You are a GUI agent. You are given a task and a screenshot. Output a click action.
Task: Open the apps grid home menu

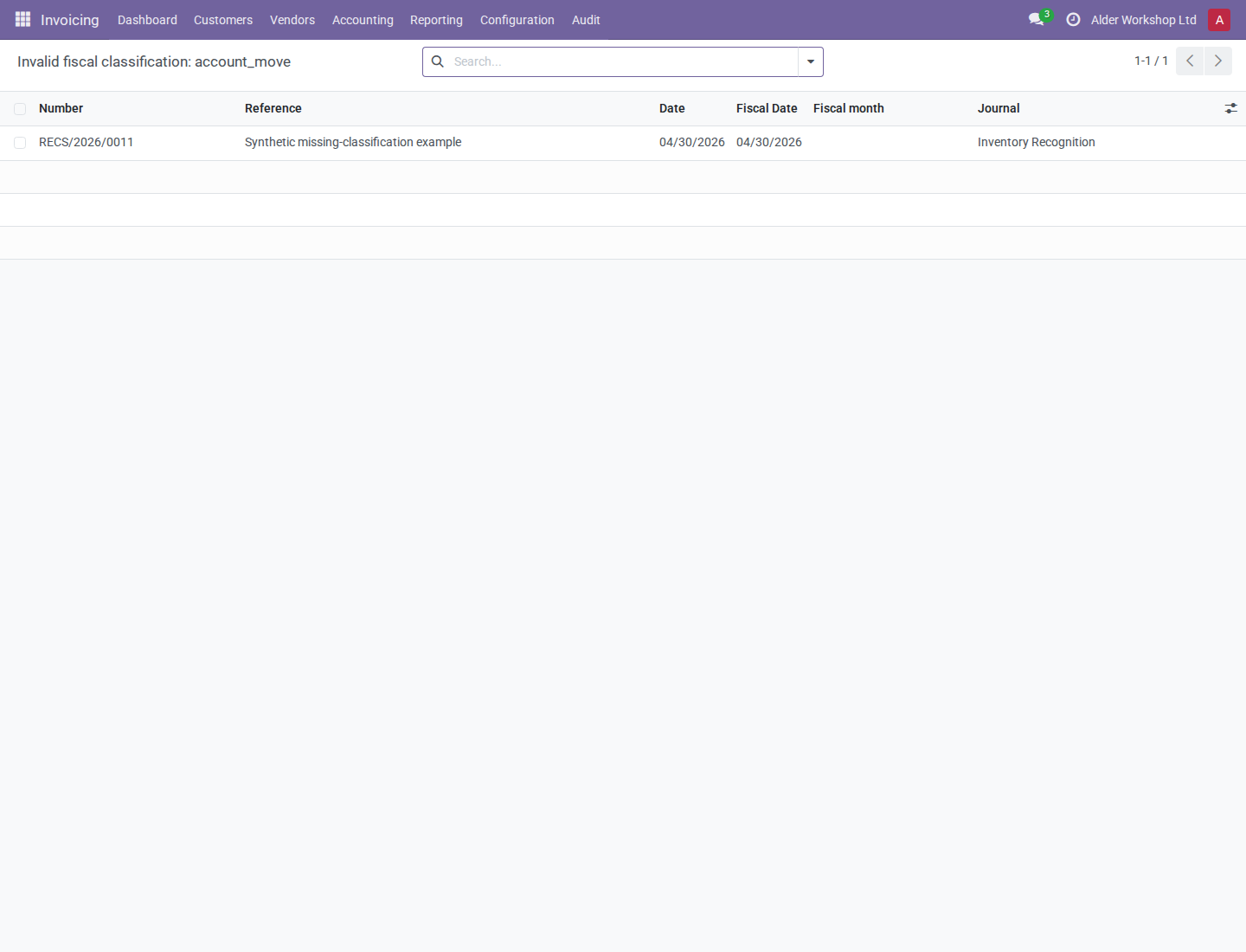[x=23, y=19]
